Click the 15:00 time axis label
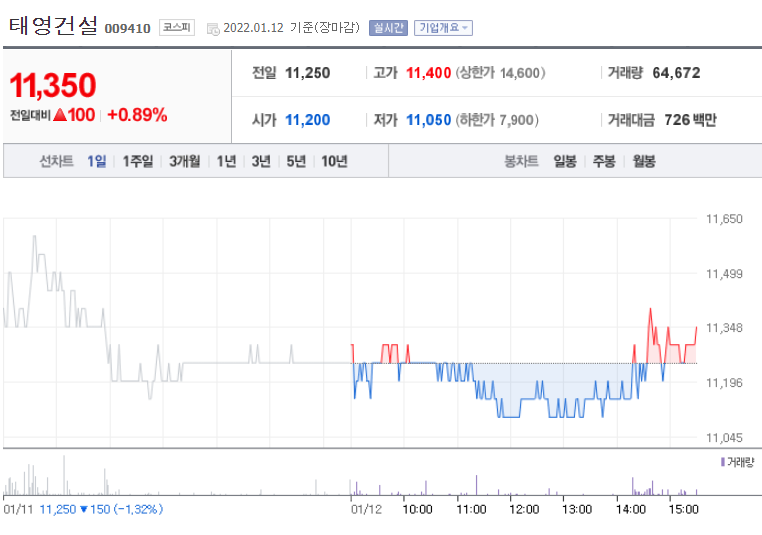This screenshot has height=535, width=762. click(x=683, y=509)
